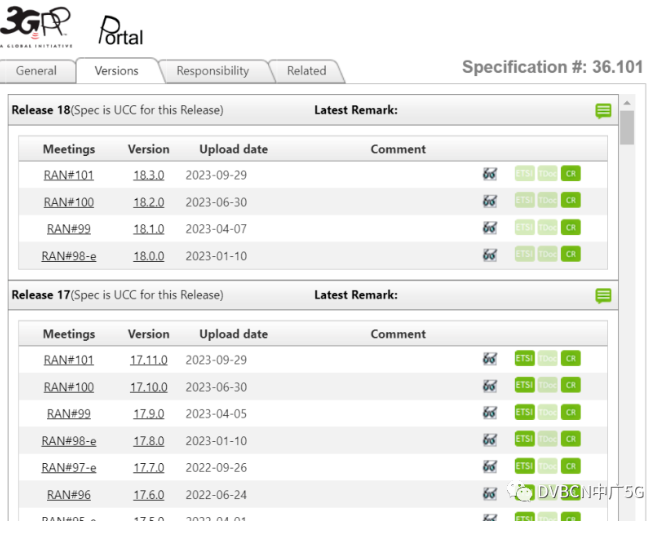651x540 pixels.
Task: Open RAN#98-e meeting link in Release 18
Action: pos(69,255)
